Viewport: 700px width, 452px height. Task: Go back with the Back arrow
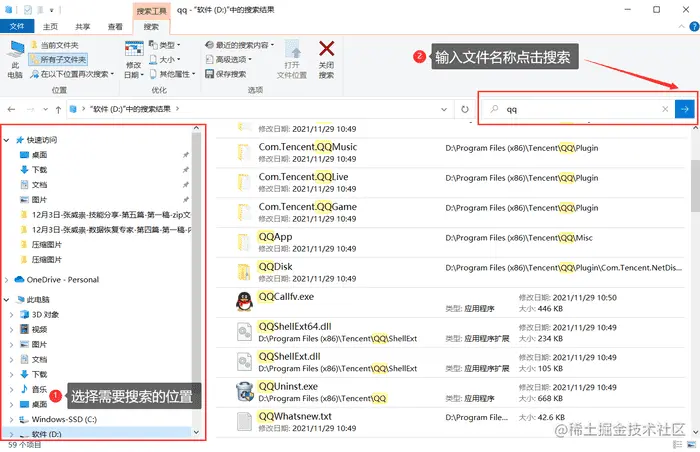12,109
